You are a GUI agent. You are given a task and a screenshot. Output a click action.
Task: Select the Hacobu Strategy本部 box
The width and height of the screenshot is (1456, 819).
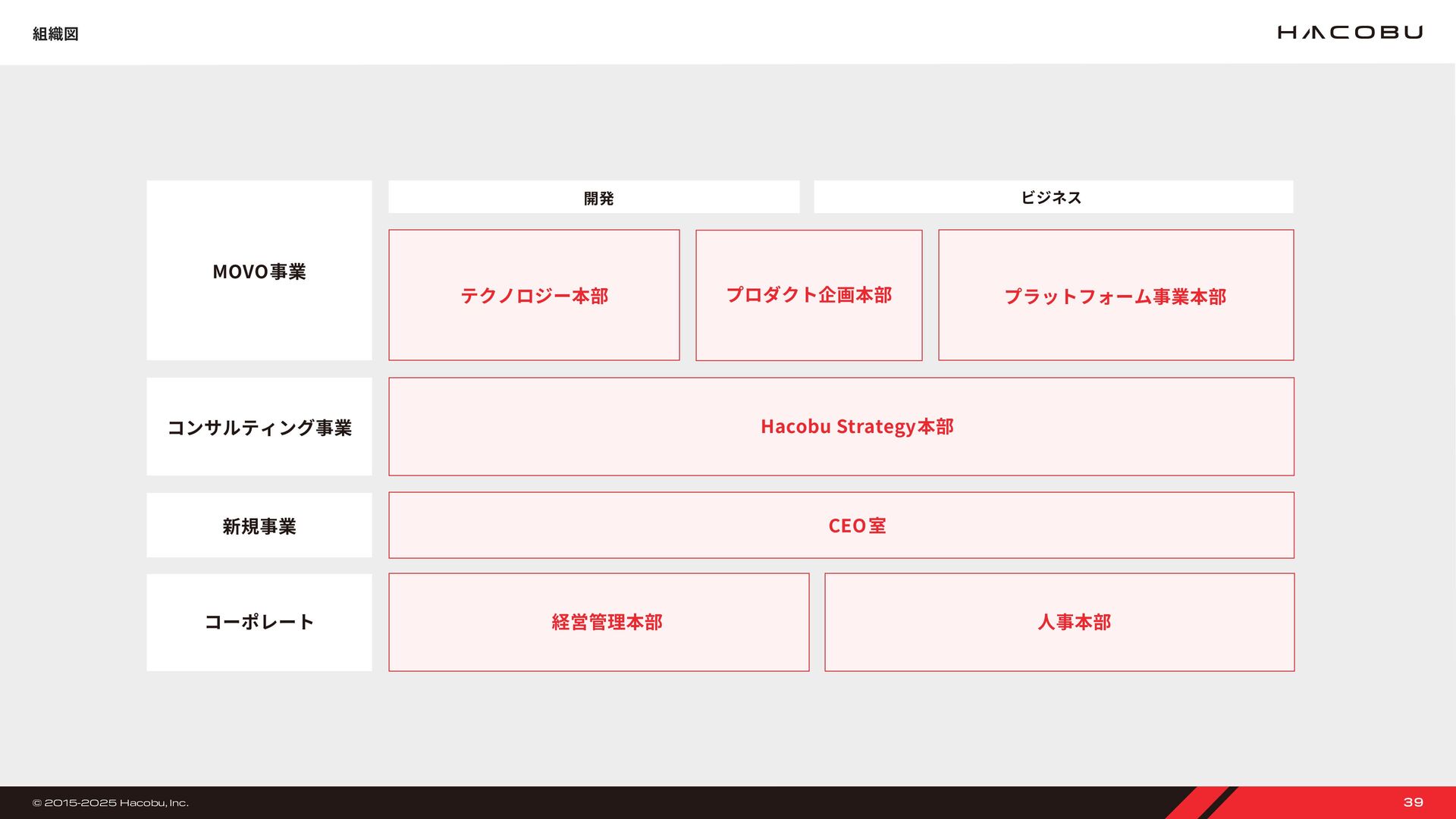pyautogui.click(x=842, y=427)
